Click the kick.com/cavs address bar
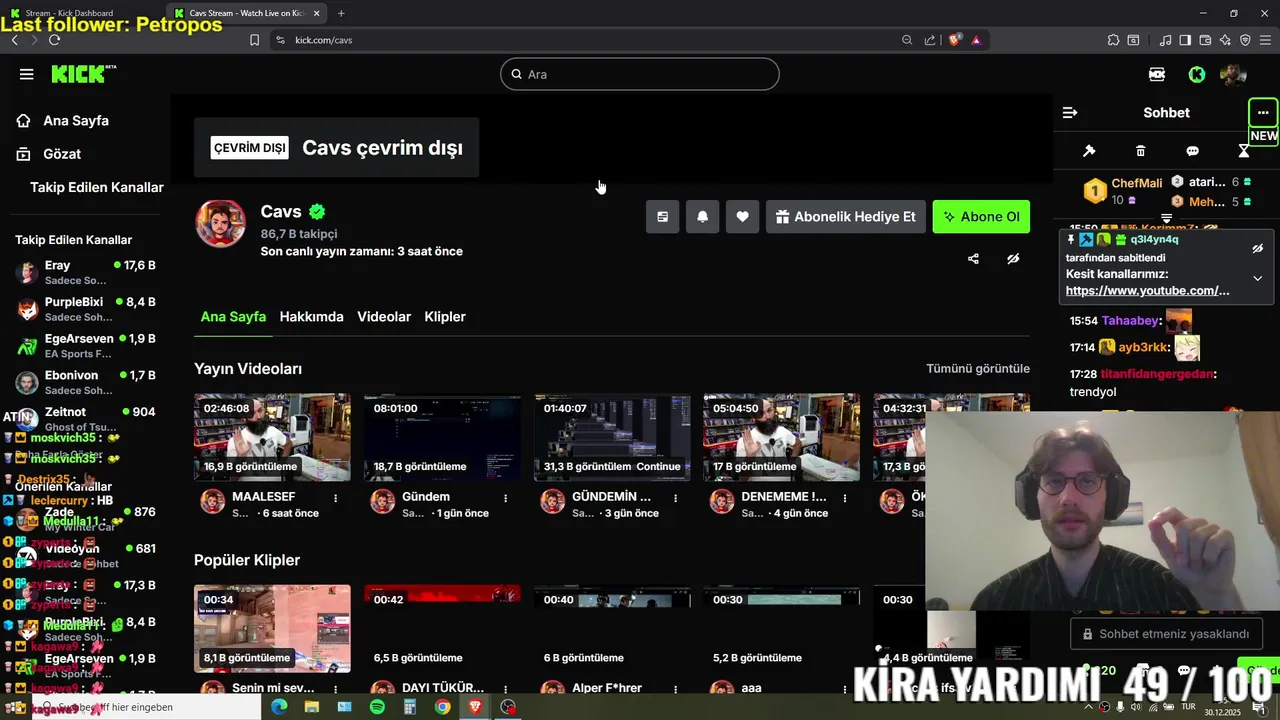The width and height of the screenshot is (1280, 720). [590, 40]
